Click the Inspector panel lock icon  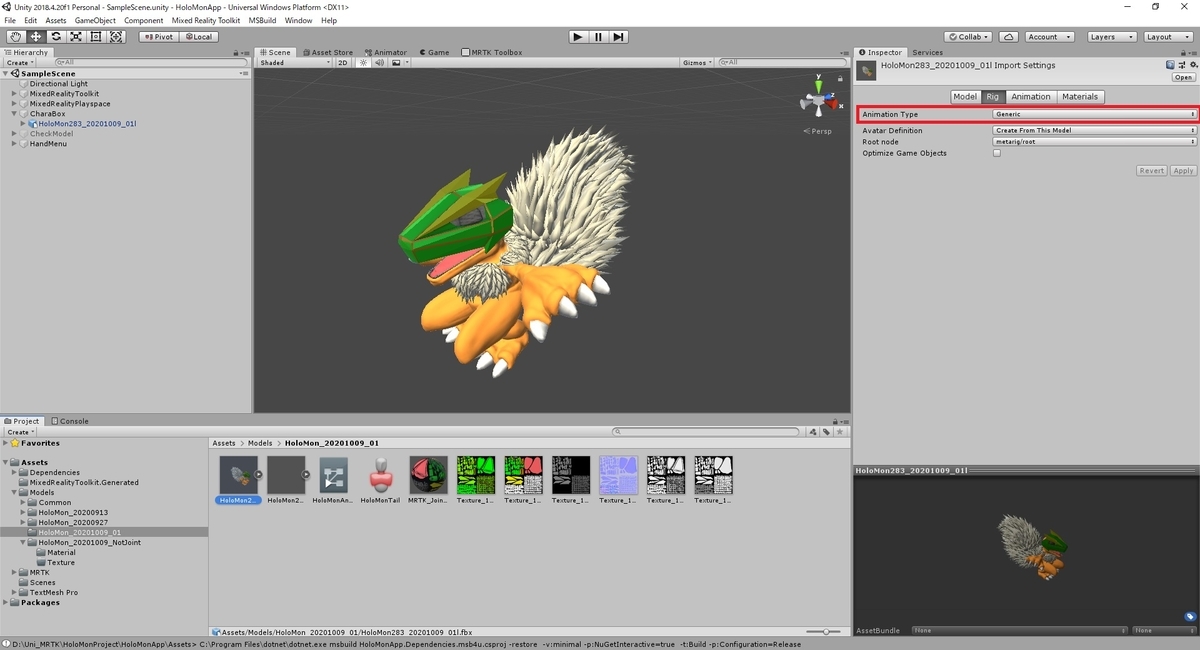point(1183,53)
